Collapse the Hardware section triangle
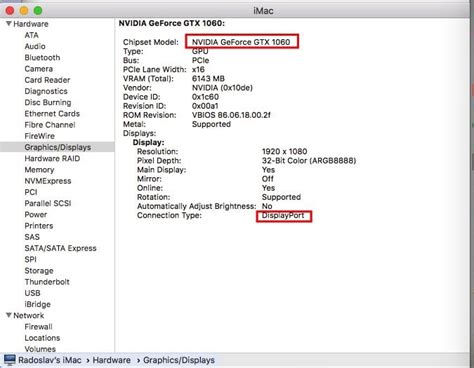Screen dimensions: 474x368 pyautogui.click(x=9, y=24)
